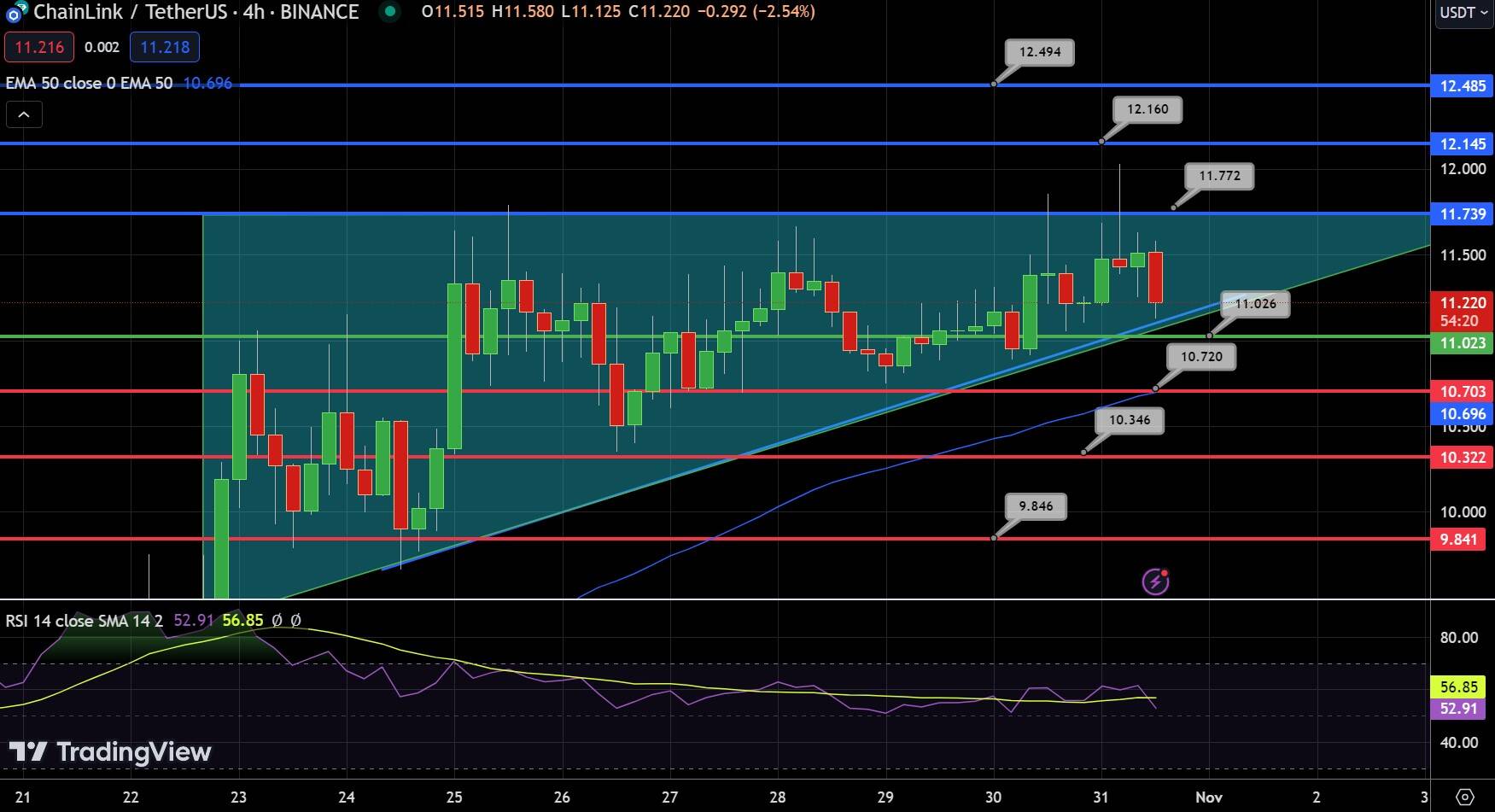
Task: Open the USDT currency dropdown
Action: (x=1463, y=13)
